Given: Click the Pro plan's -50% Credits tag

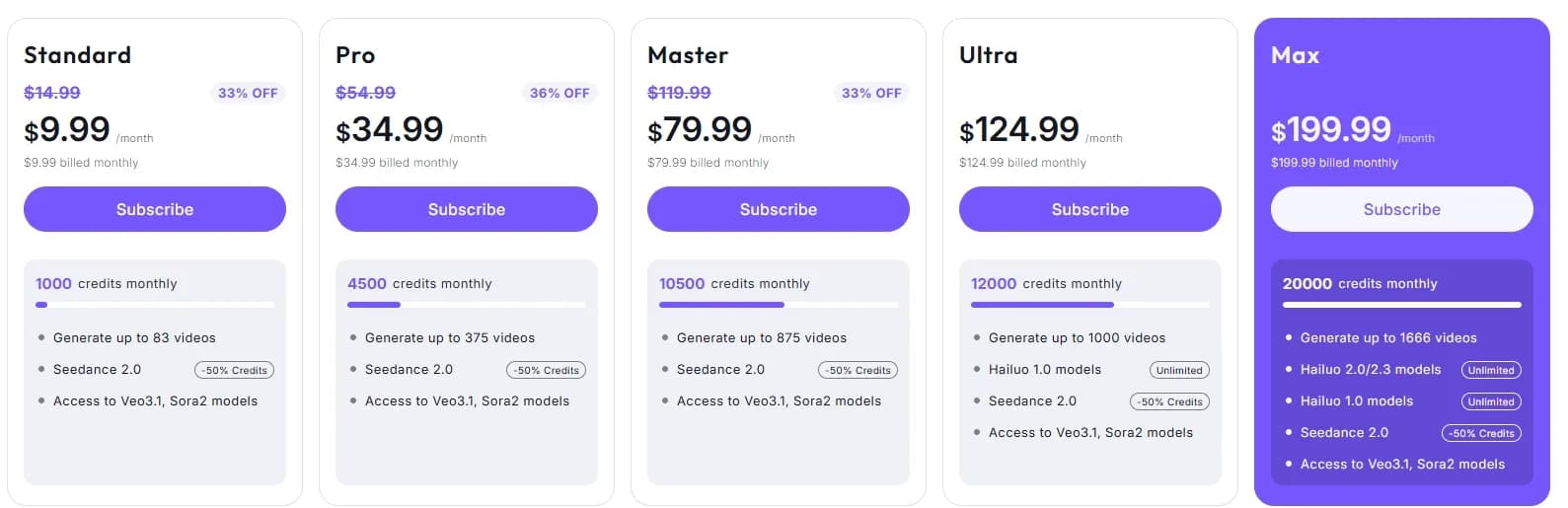Looking at the screenshot, I should pyautogui.click(x=547, y=370).
